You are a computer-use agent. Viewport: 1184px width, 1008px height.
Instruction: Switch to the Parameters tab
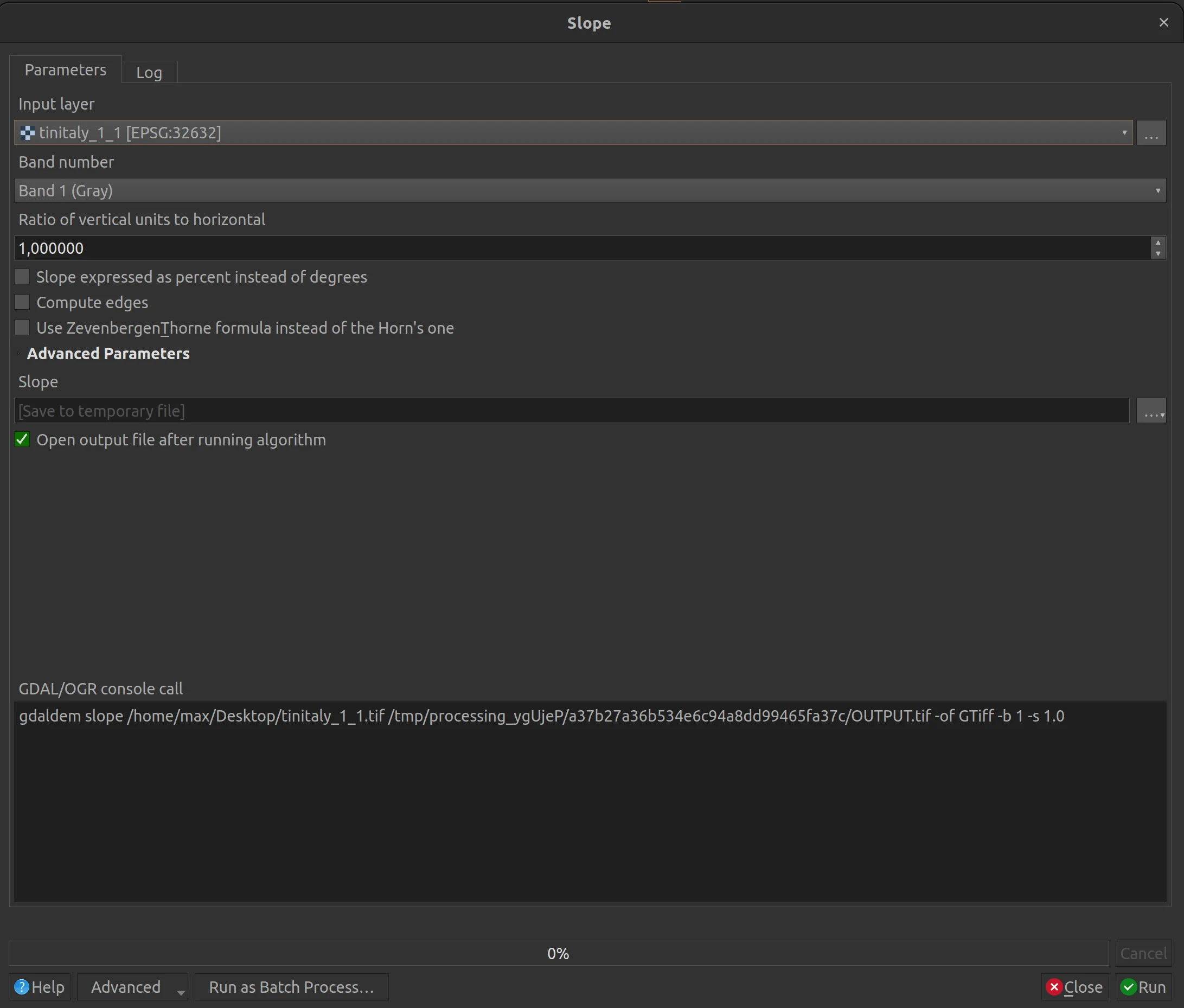(65, 70)
